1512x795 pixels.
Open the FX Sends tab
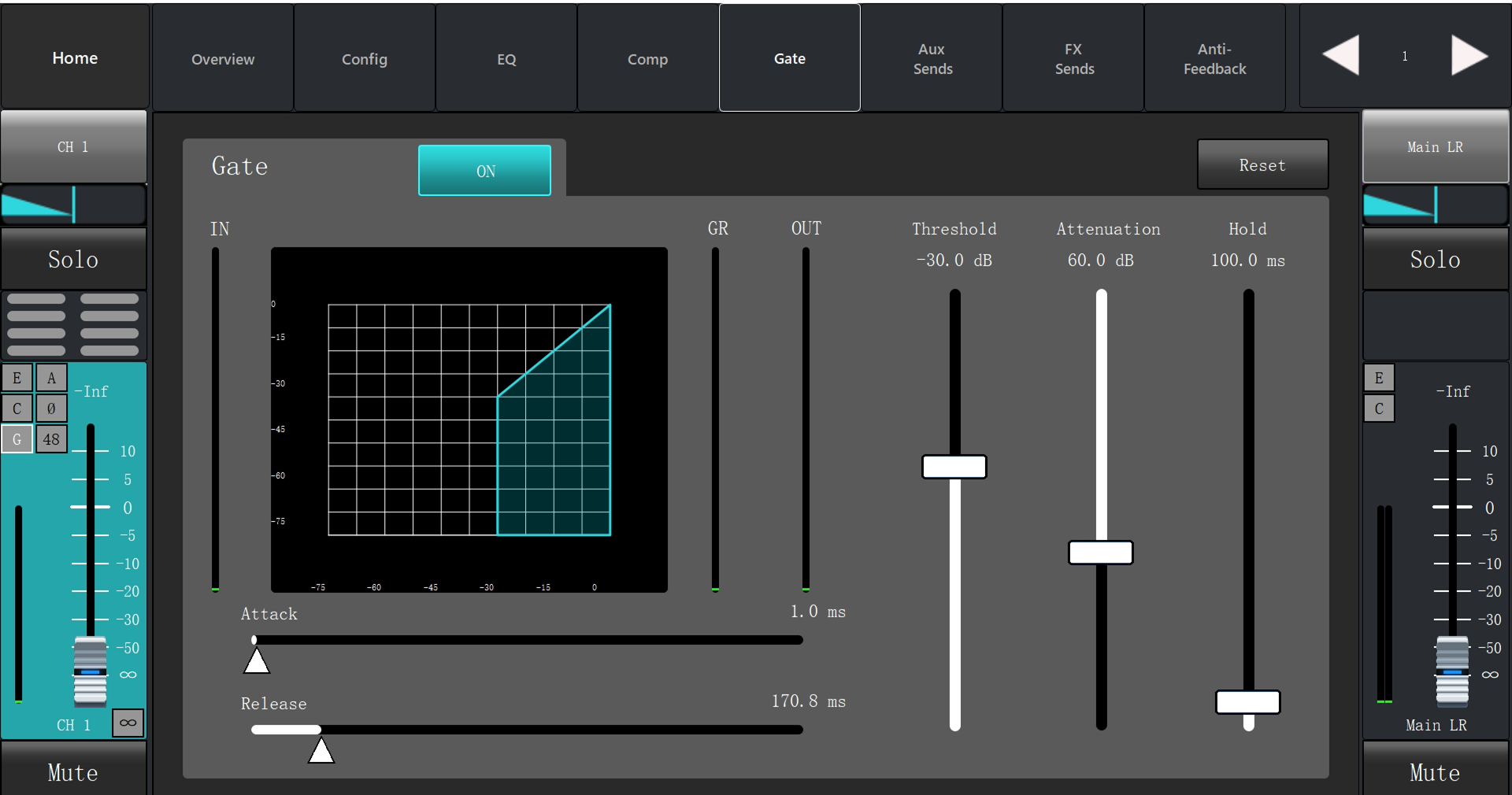click(x=1073, y=58)
